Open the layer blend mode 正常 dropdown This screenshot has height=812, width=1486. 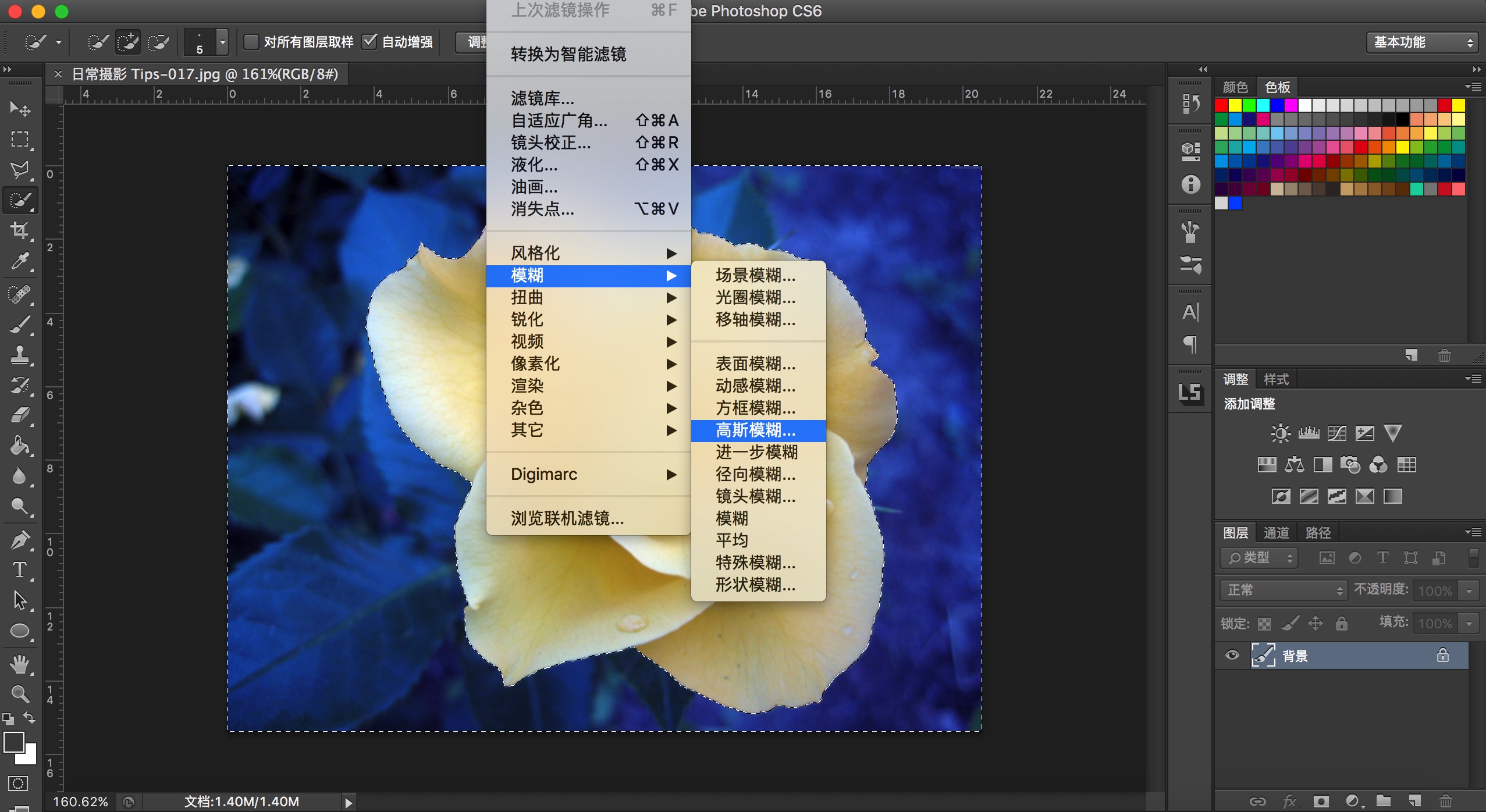coord(1283,590)
